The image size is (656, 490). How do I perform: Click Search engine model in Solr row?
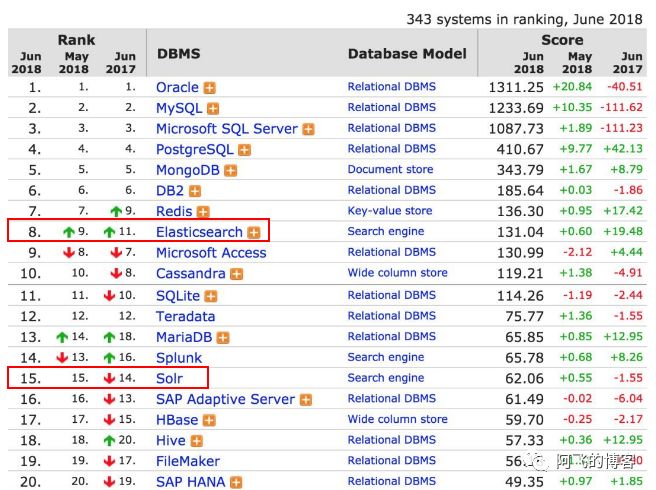point(386,378)
